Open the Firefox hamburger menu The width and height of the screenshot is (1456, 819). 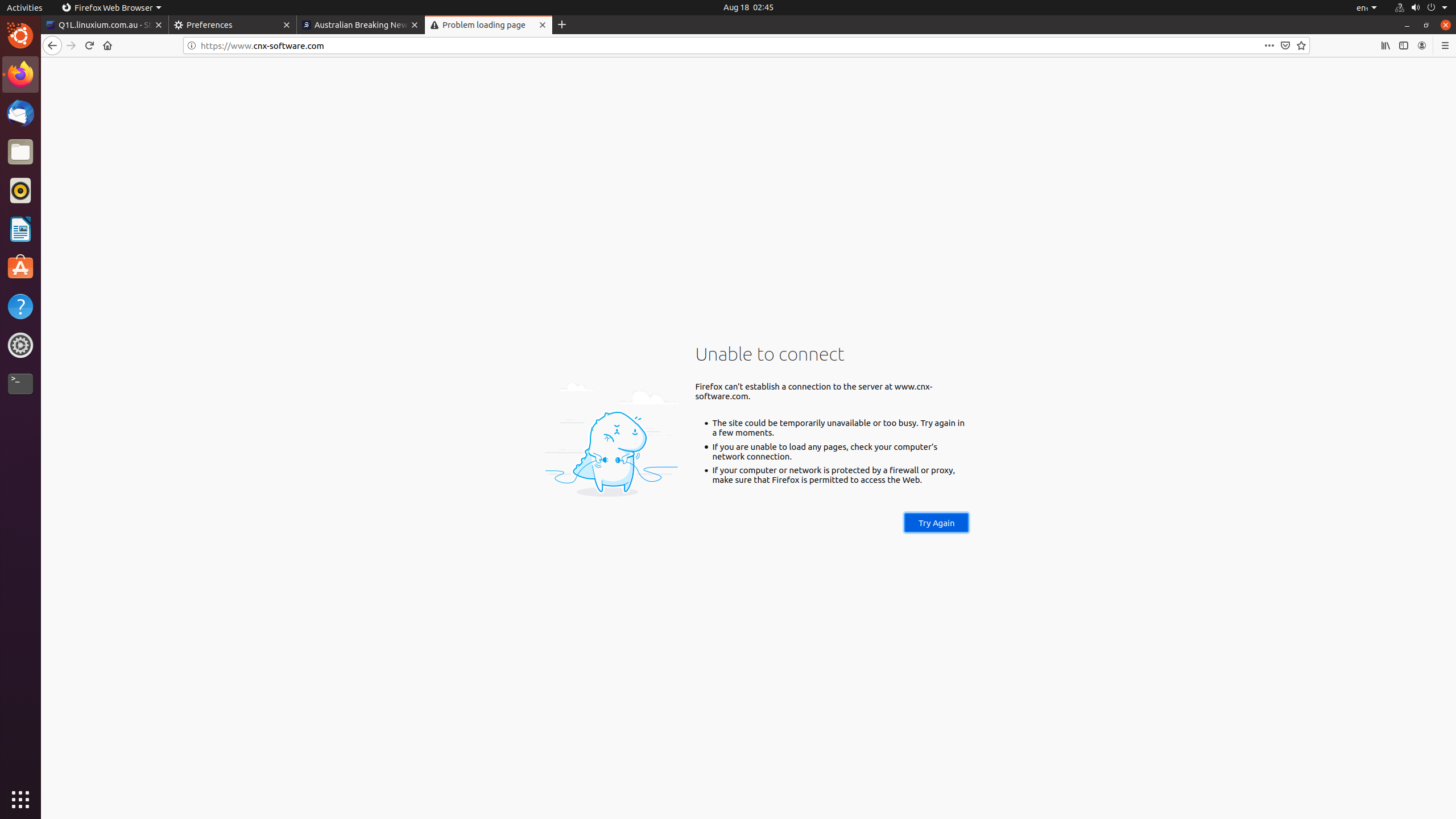[1445, 45]
